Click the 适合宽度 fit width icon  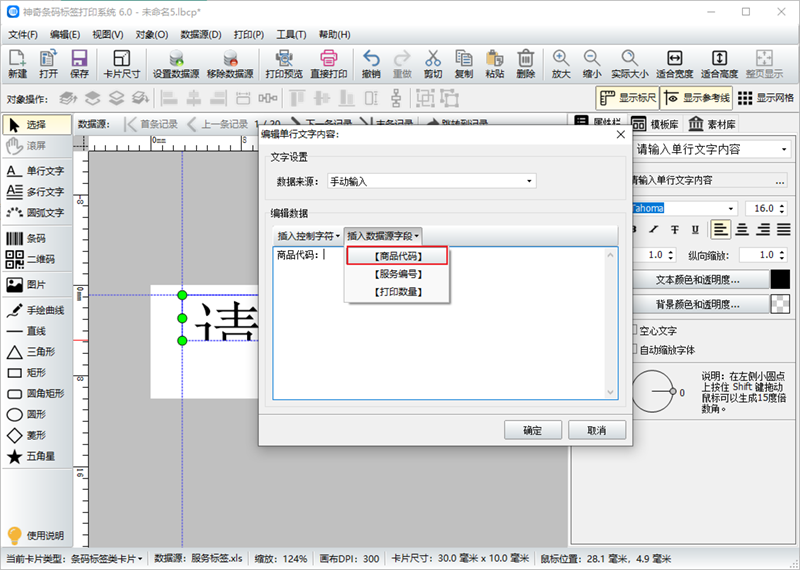tap(675, 64)
